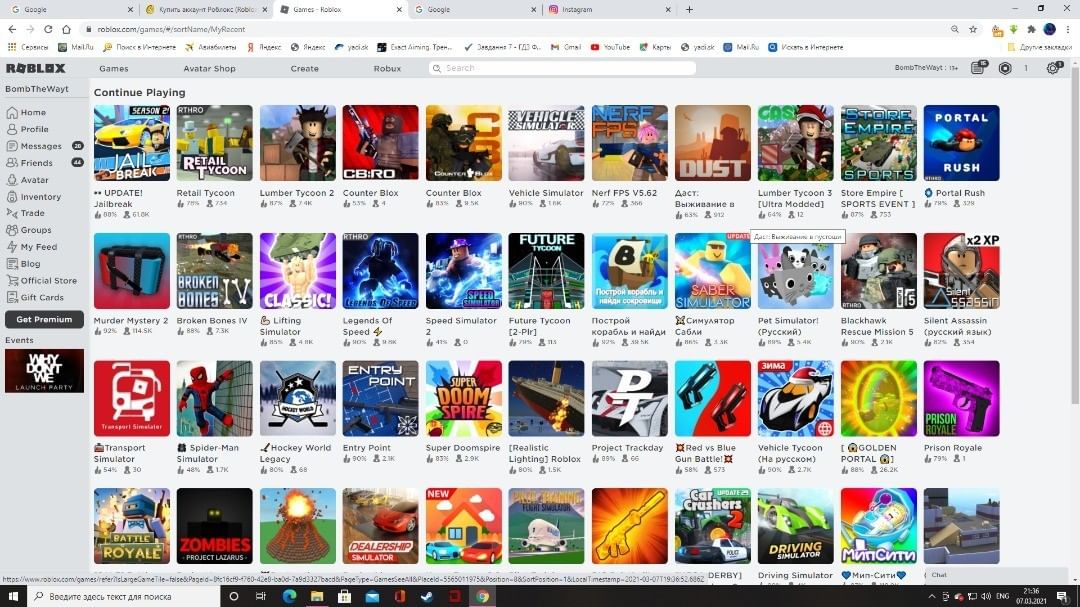This screenshot has height=607, width=1080.
Task: Open Roblox settings gear icon
Action: (x=1053, y=68)
